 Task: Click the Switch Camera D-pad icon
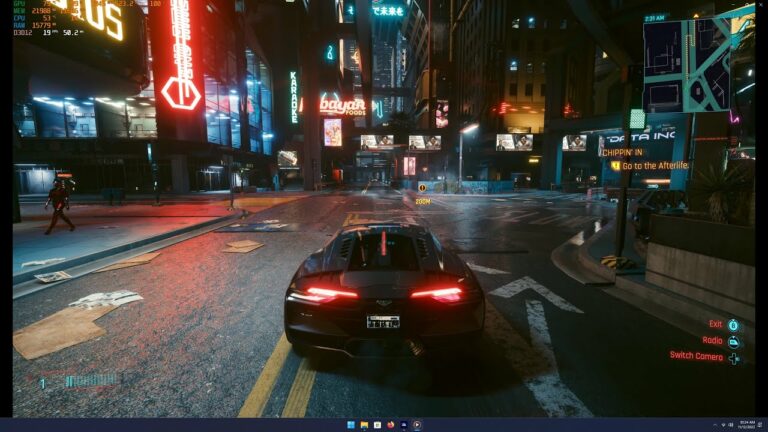(x=734, y=358)
